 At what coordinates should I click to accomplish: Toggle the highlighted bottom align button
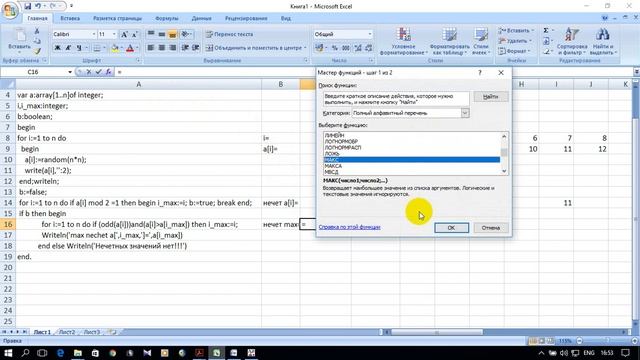tap(172, 34)
